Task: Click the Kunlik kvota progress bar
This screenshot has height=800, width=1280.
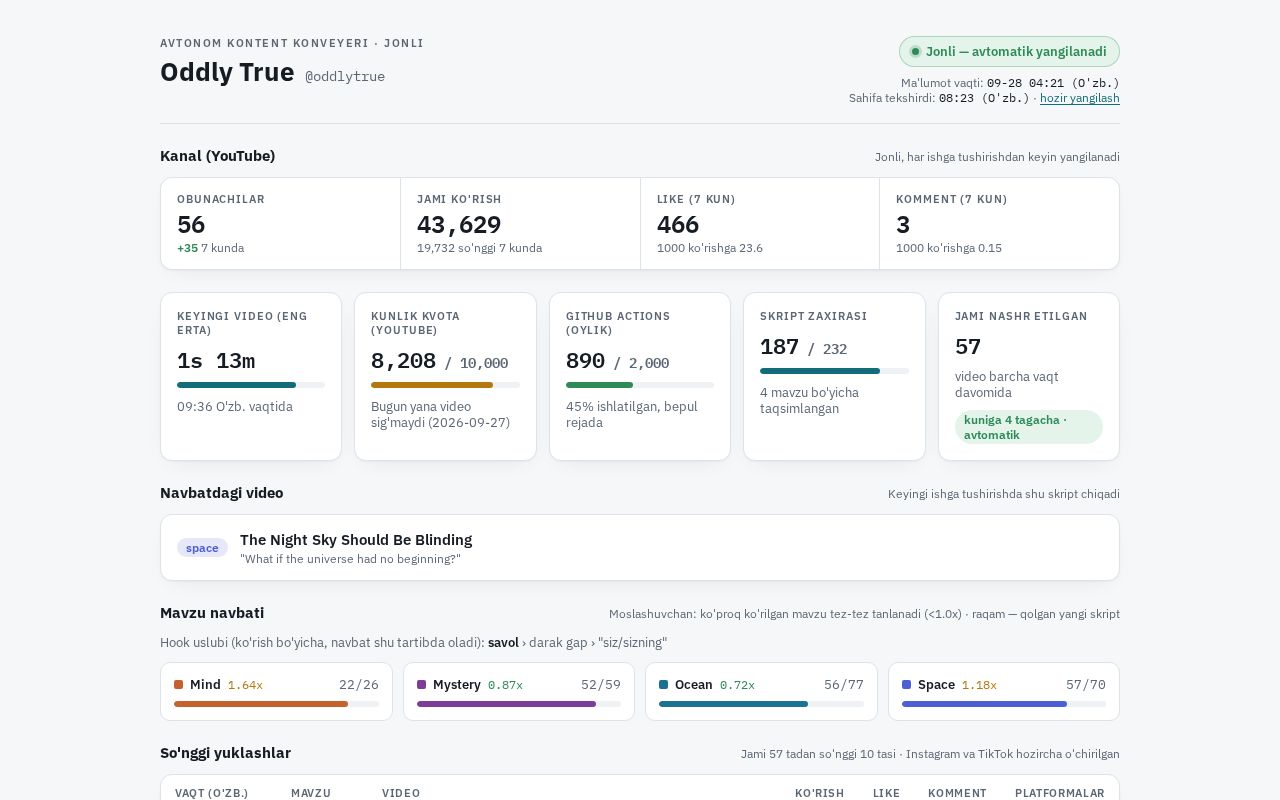Action: click(x=445, y=385)
